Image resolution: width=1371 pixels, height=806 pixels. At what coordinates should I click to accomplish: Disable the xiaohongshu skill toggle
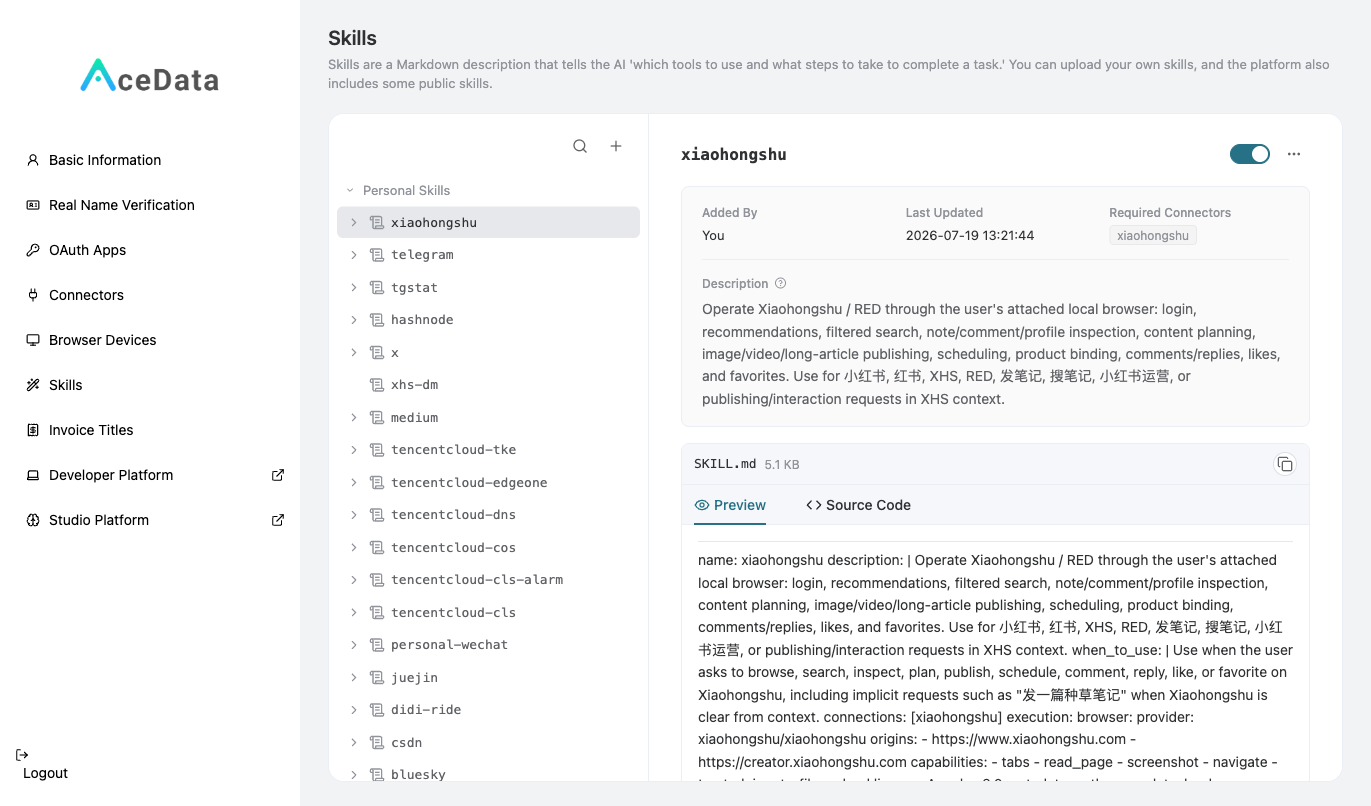(x=1250, y=154)
